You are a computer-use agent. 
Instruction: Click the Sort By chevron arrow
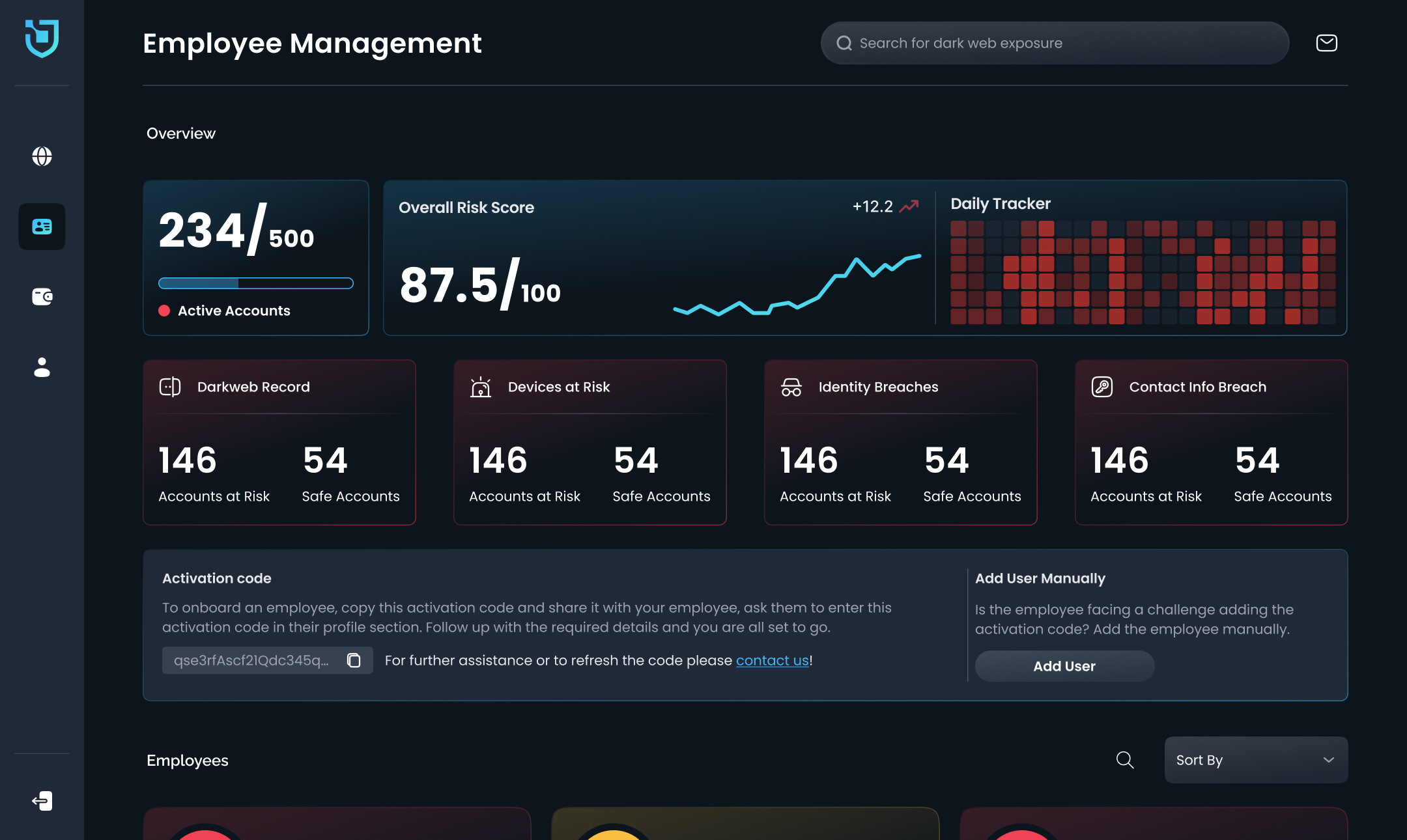pos(1329,760)
